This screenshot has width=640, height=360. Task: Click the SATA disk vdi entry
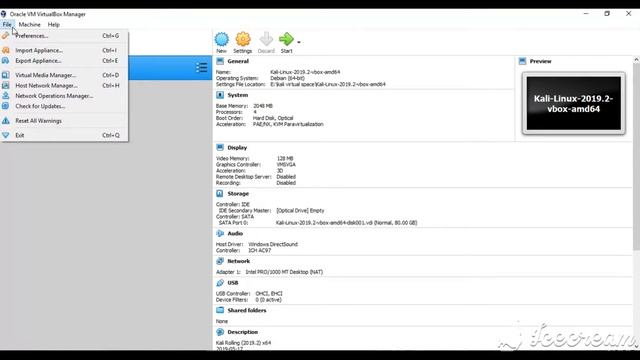click(x=347, y=223)
